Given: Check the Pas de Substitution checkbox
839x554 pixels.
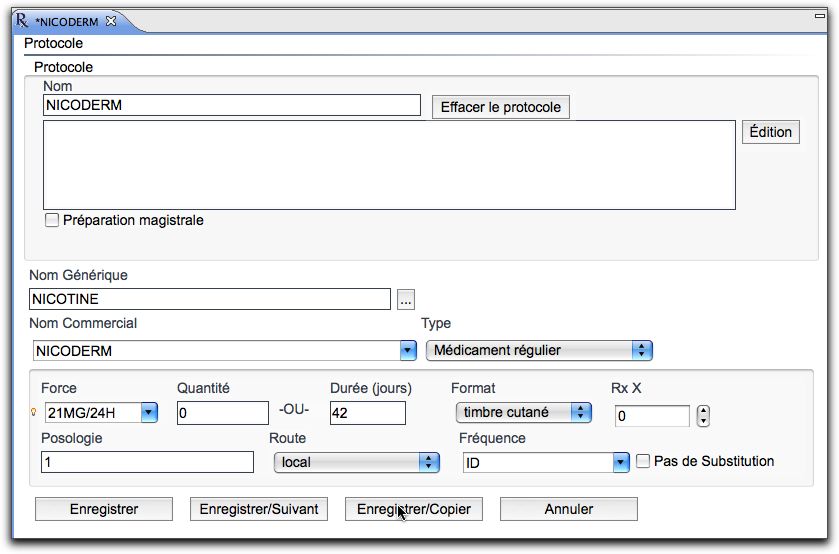Looking at the screenshot, I should 643,461.
